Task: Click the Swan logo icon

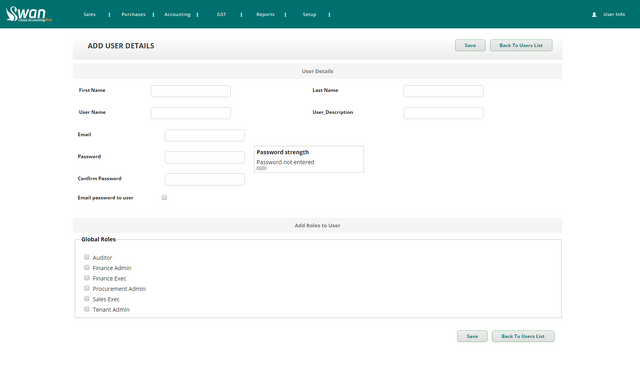Action: tap(29, 14)
